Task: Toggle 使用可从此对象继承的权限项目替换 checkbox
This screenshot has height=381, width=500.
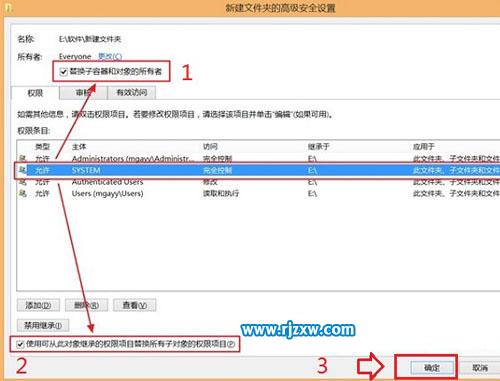Action: [20, 344]
